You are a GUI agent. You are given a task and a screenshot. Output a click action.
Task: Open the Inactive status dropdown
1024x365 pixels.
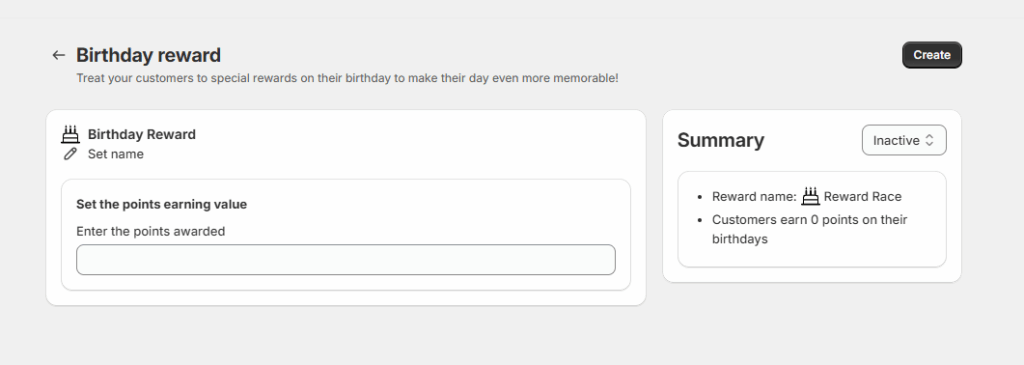pos(904,140)
